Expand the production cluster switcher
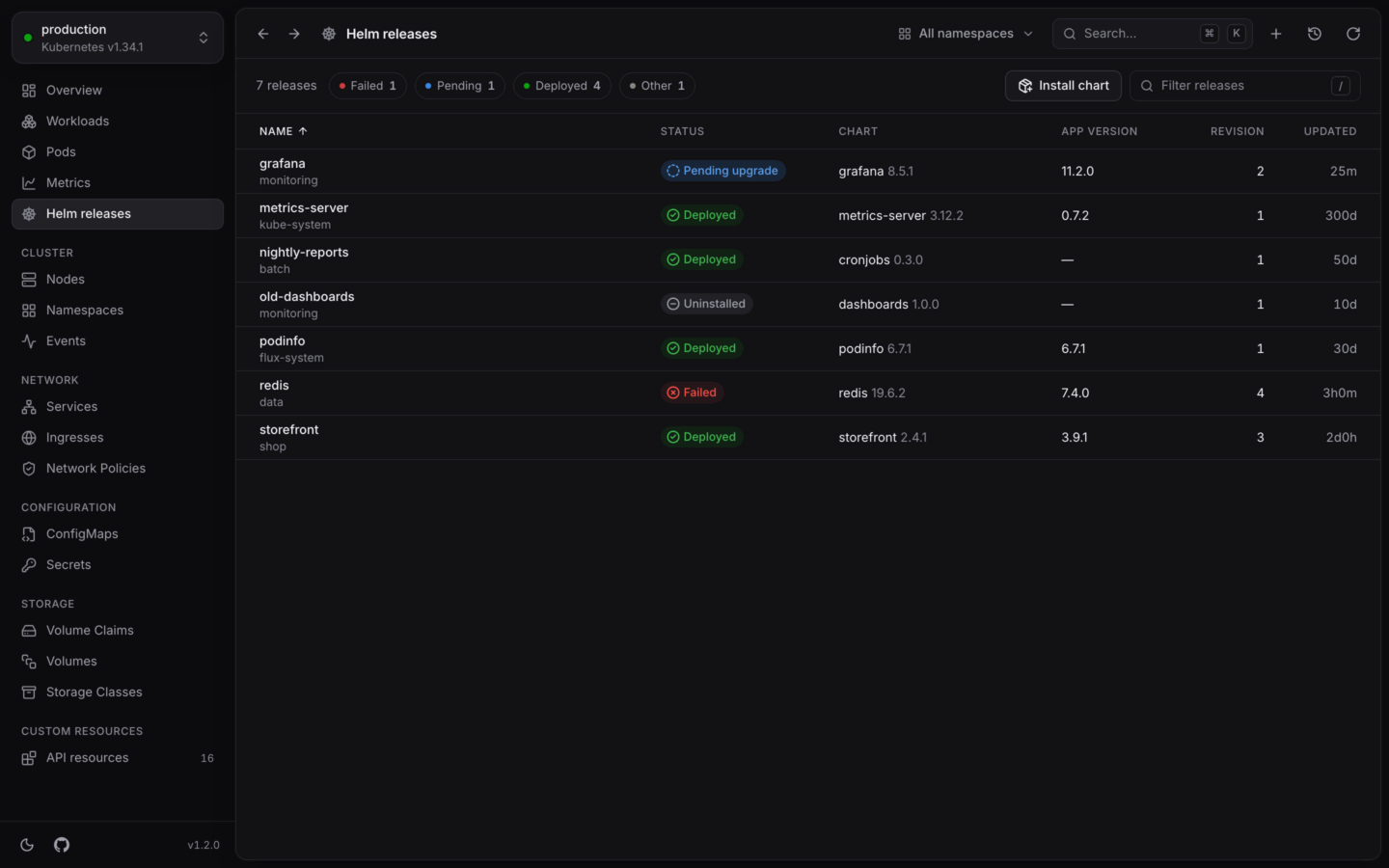 (x=118, y=38)
